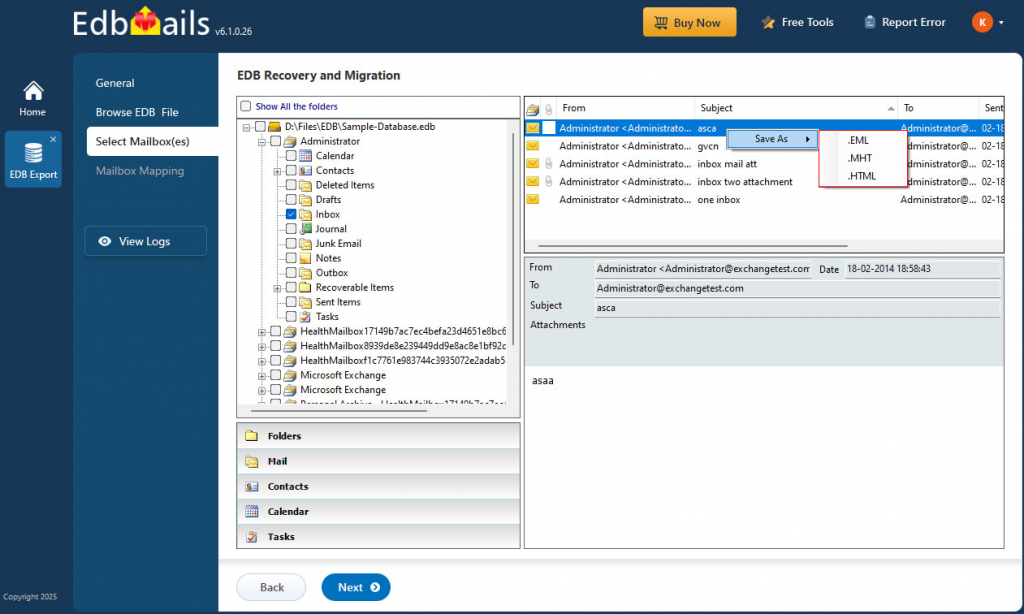Expand the Contacts folder node
The height and width of the screenshot is (614, 1024).
click(277, 171)
